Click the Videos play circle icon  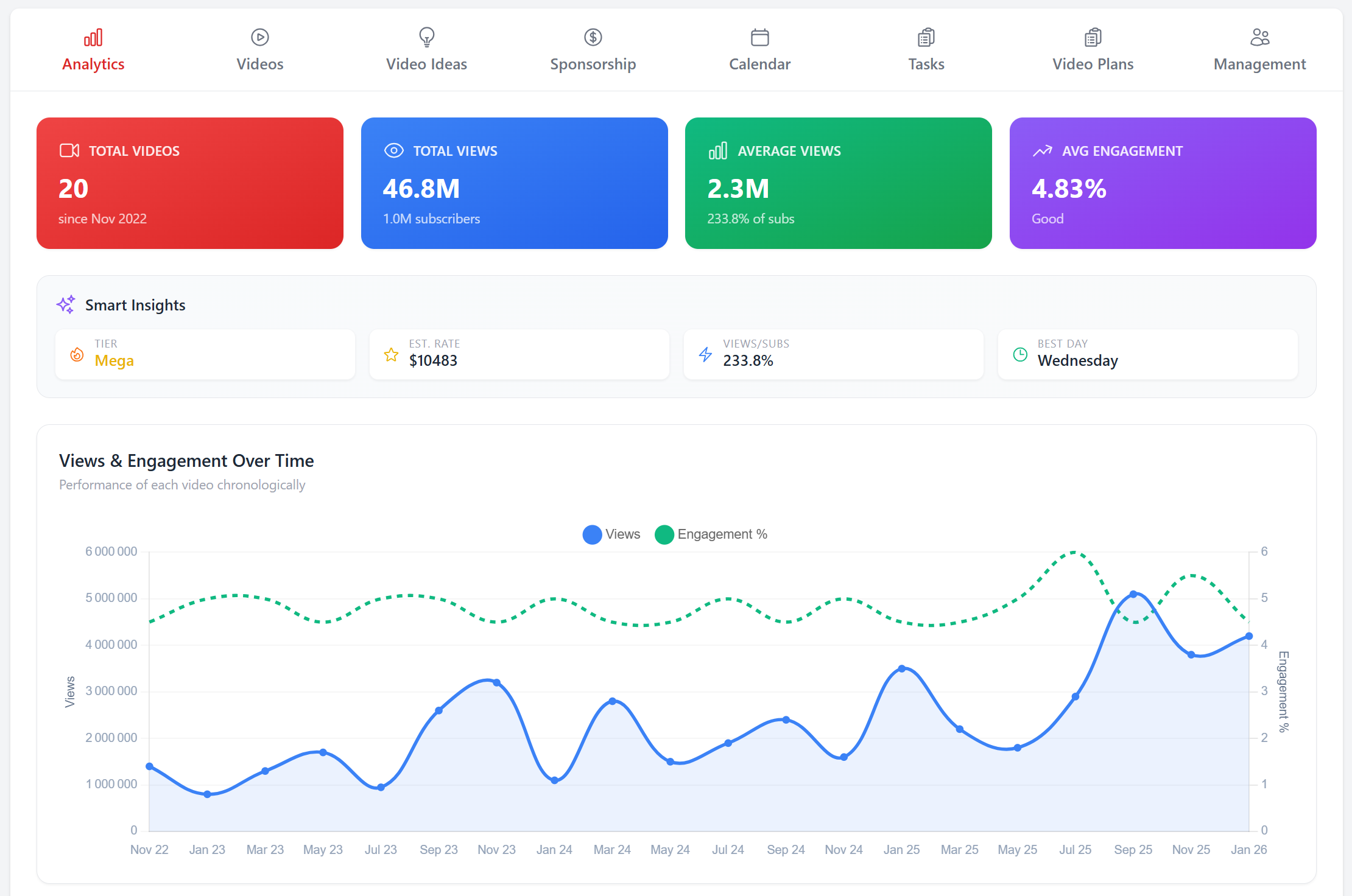pos(260,38)
